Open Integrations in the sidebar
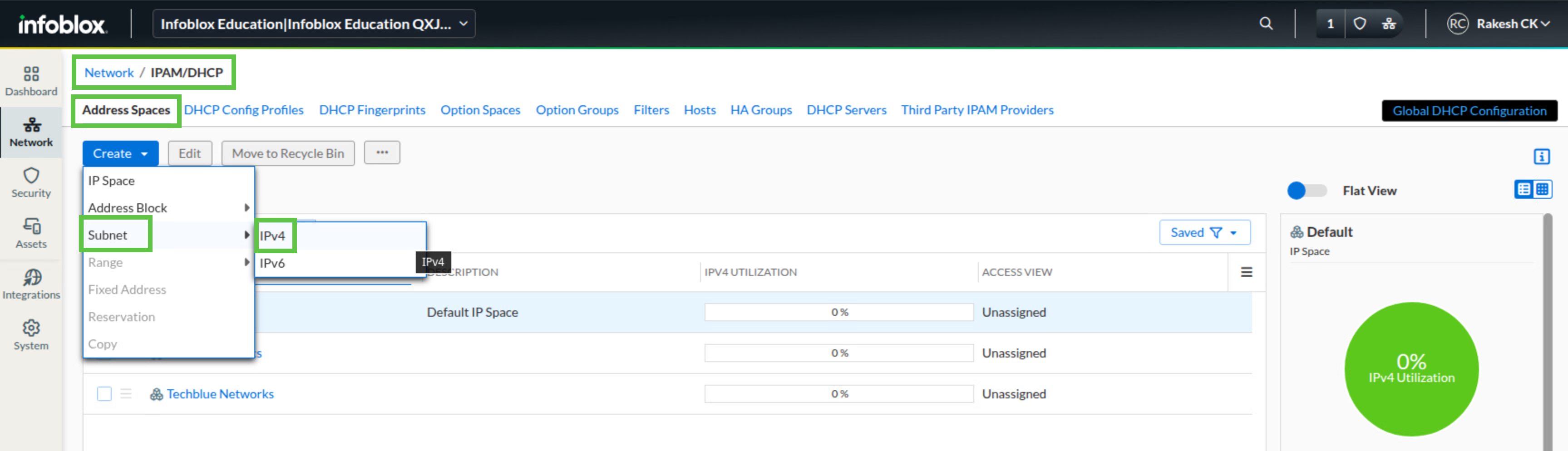The height and width of the screenshot is (451, 1568). pos(31,285)
